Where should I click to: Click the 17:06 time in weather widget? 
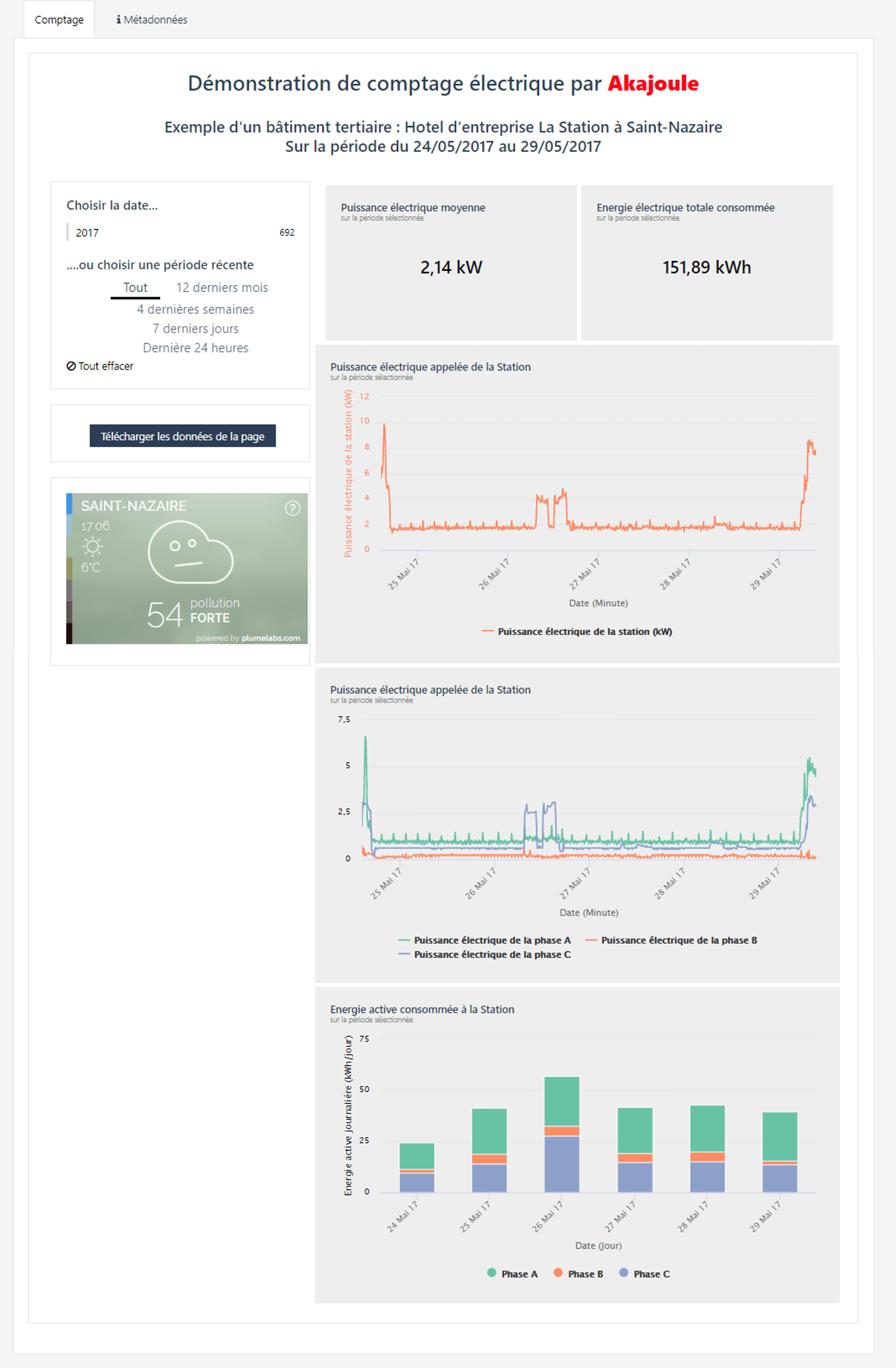tap(95, 526)
